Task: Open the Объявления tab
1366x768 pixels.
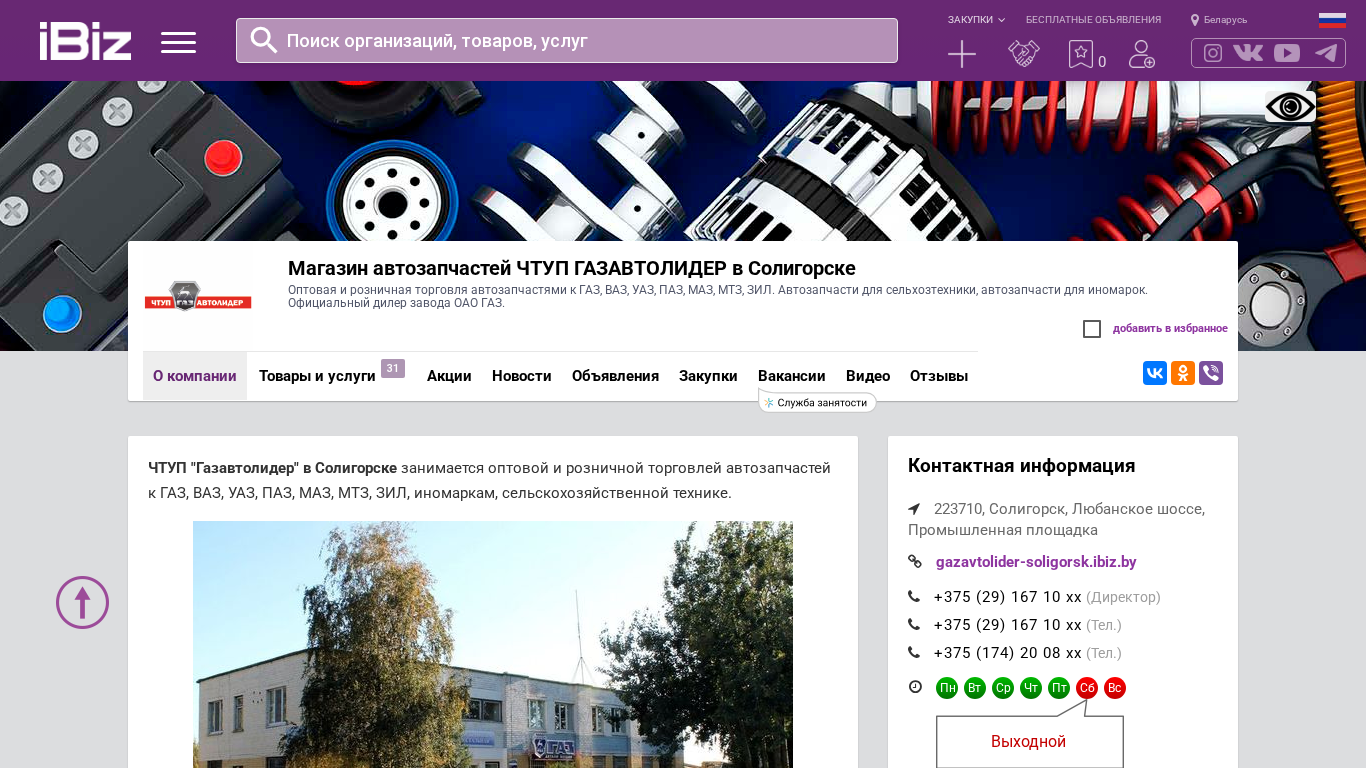Action: (615, 376)
